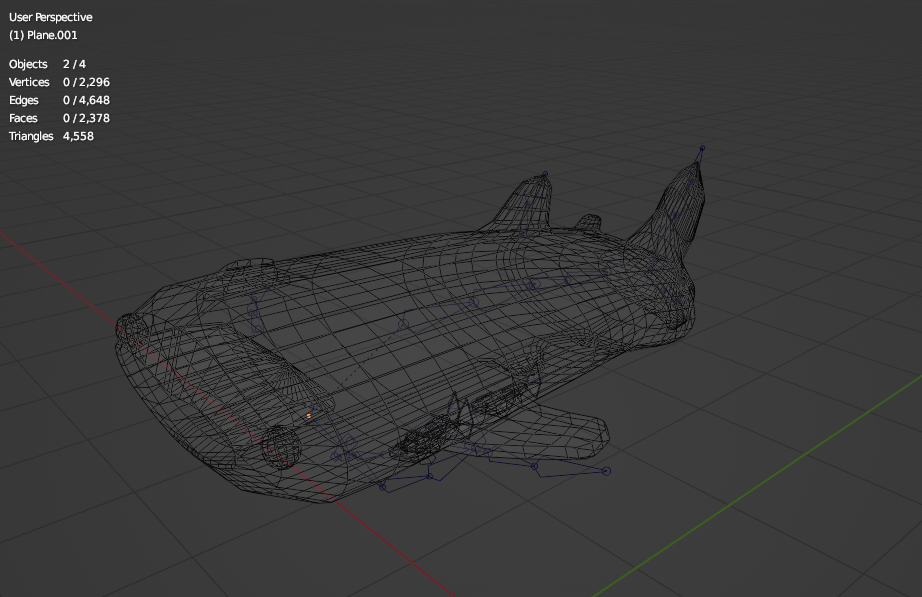Click the "Objects" statistics label
The image size is (922, 597).
coord(28,64)
